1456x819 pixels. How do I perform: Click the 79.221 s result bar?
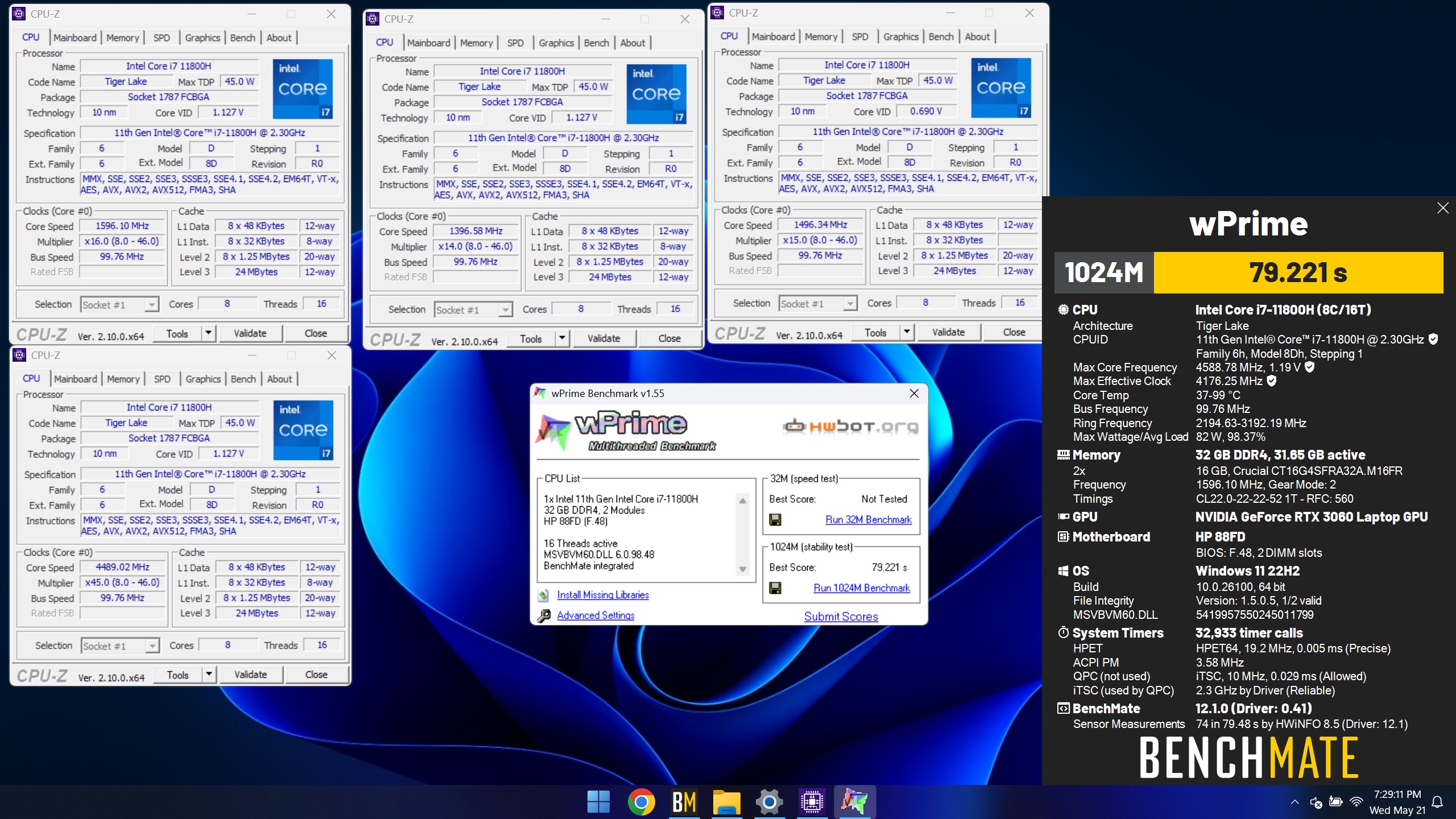click(x=1298, y=272)
